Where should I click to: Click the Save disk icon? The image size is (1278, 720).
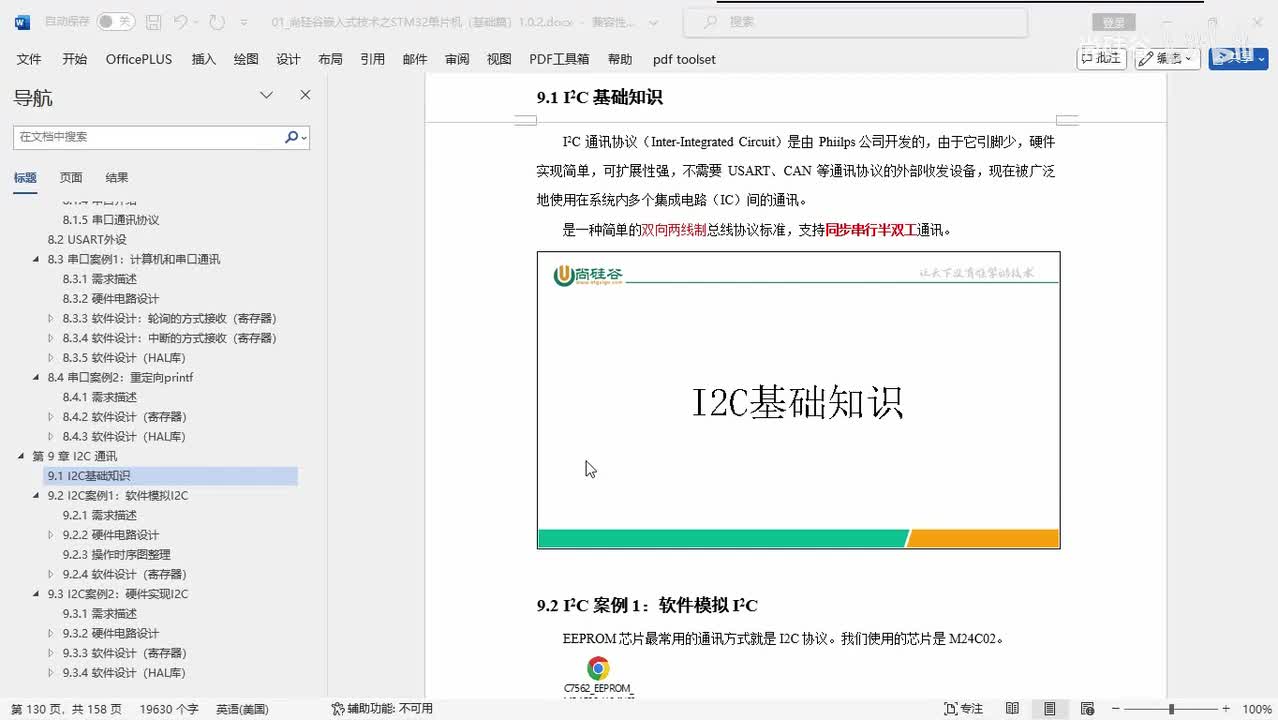coord(153,21)
